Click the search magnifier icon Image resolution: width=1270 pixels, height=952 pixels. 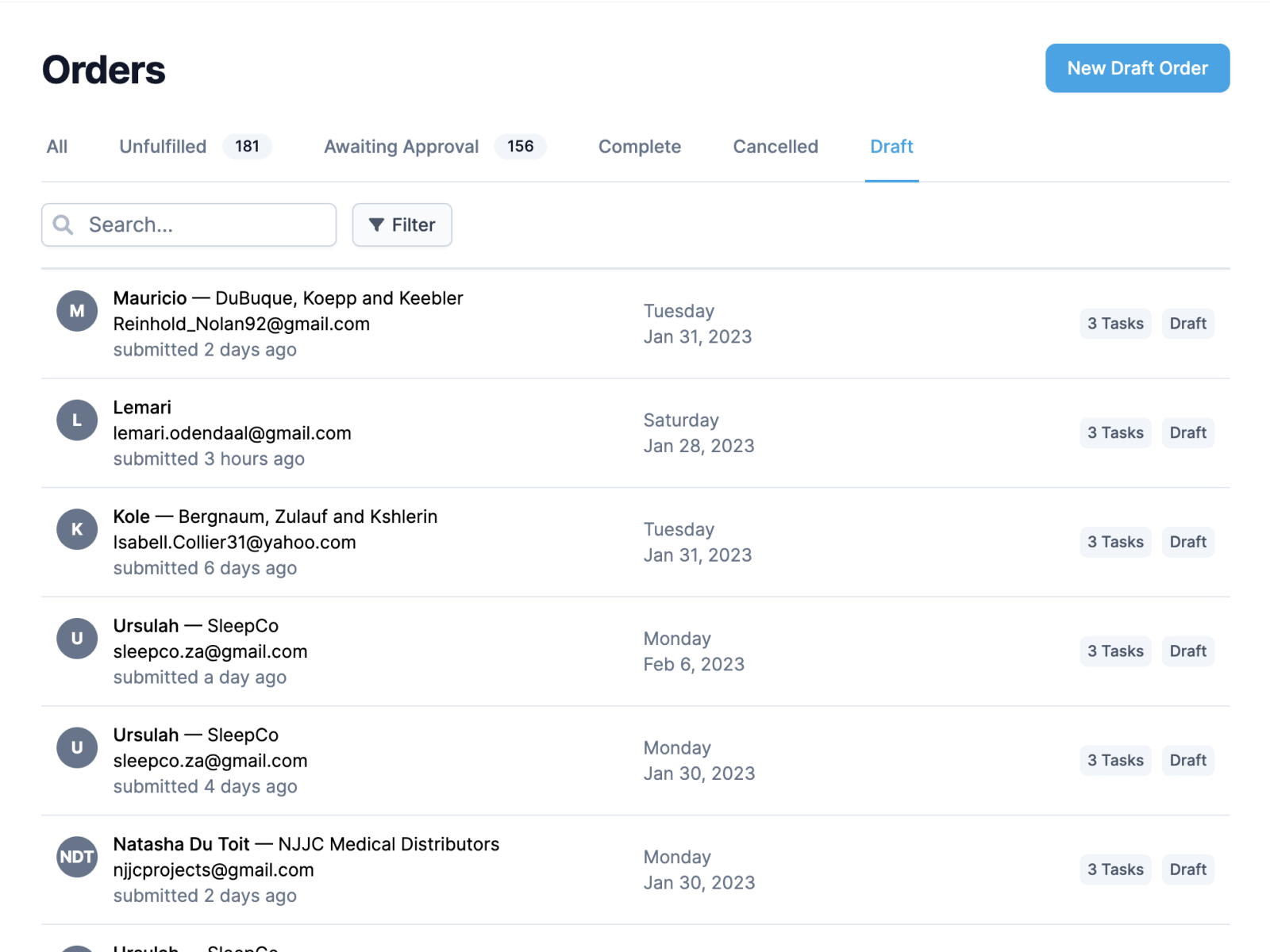click(63, 225)
